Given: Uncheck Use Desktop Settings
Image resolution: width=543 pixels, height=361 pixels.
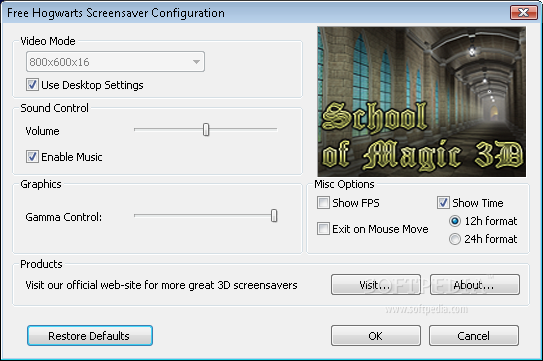Looking at the screenshot, I should tap(32, 85).
